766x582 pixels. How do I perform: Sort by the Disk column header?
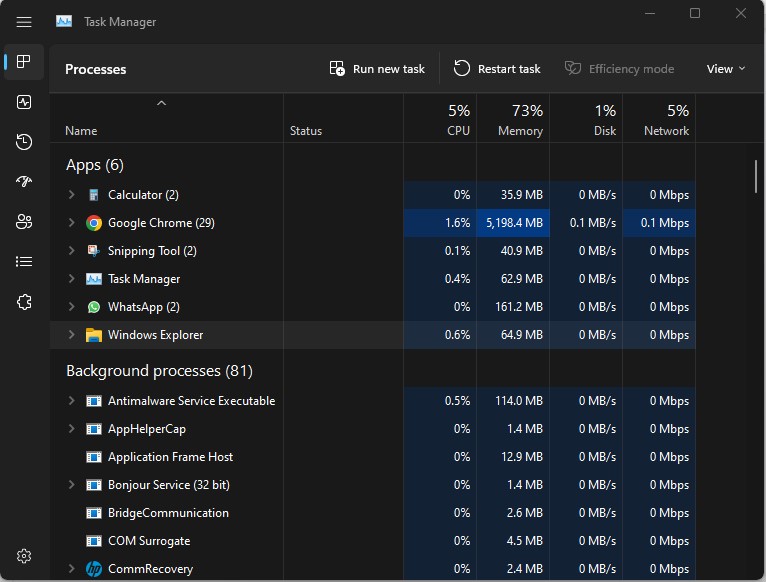coord(586,118)
